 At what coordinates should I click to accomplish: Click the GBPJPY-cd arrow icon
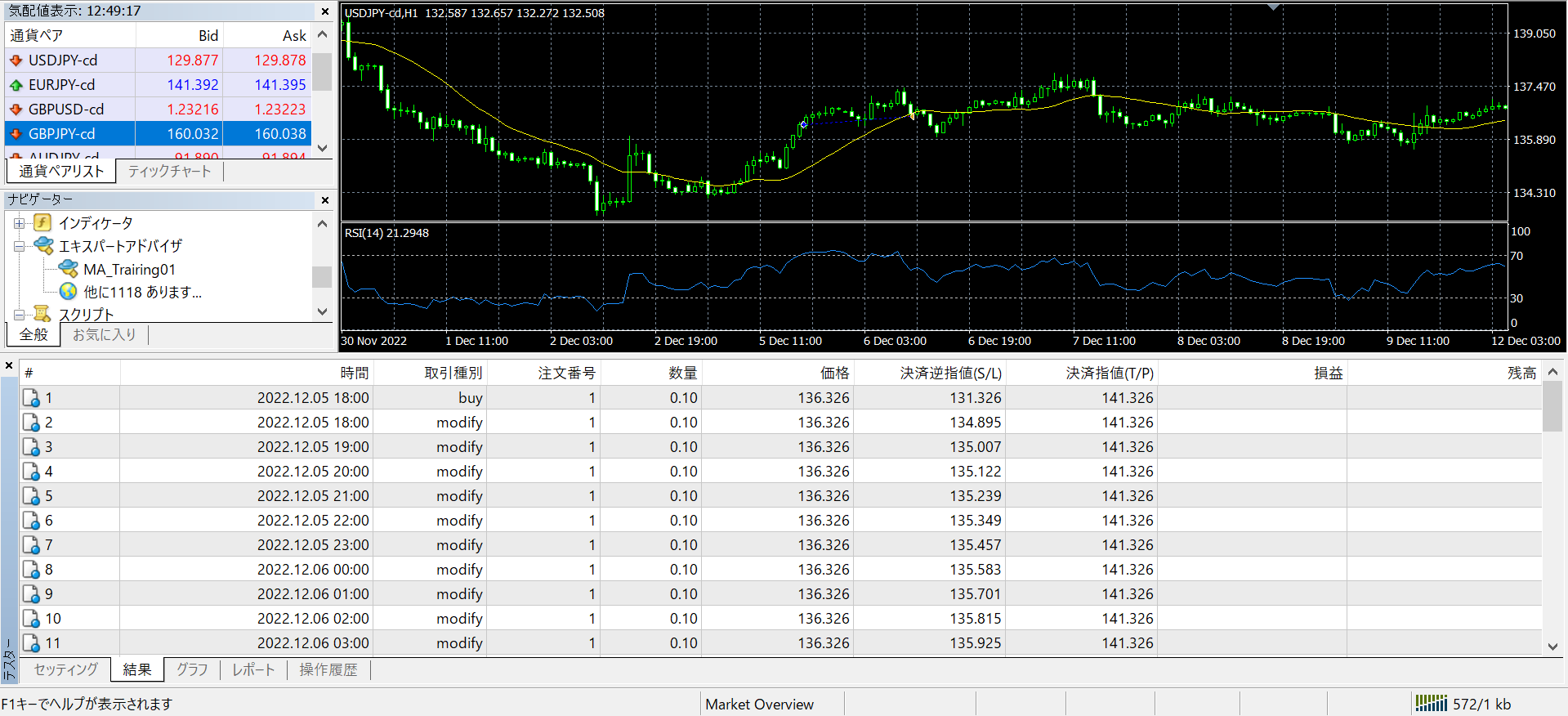coord(16,134)
